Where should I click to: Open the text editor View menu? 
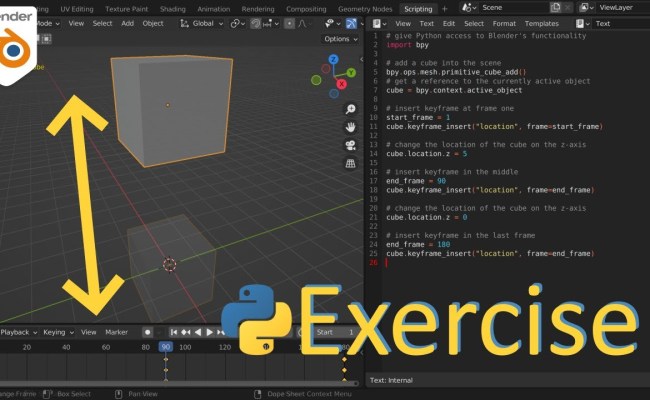pos(403,24)
